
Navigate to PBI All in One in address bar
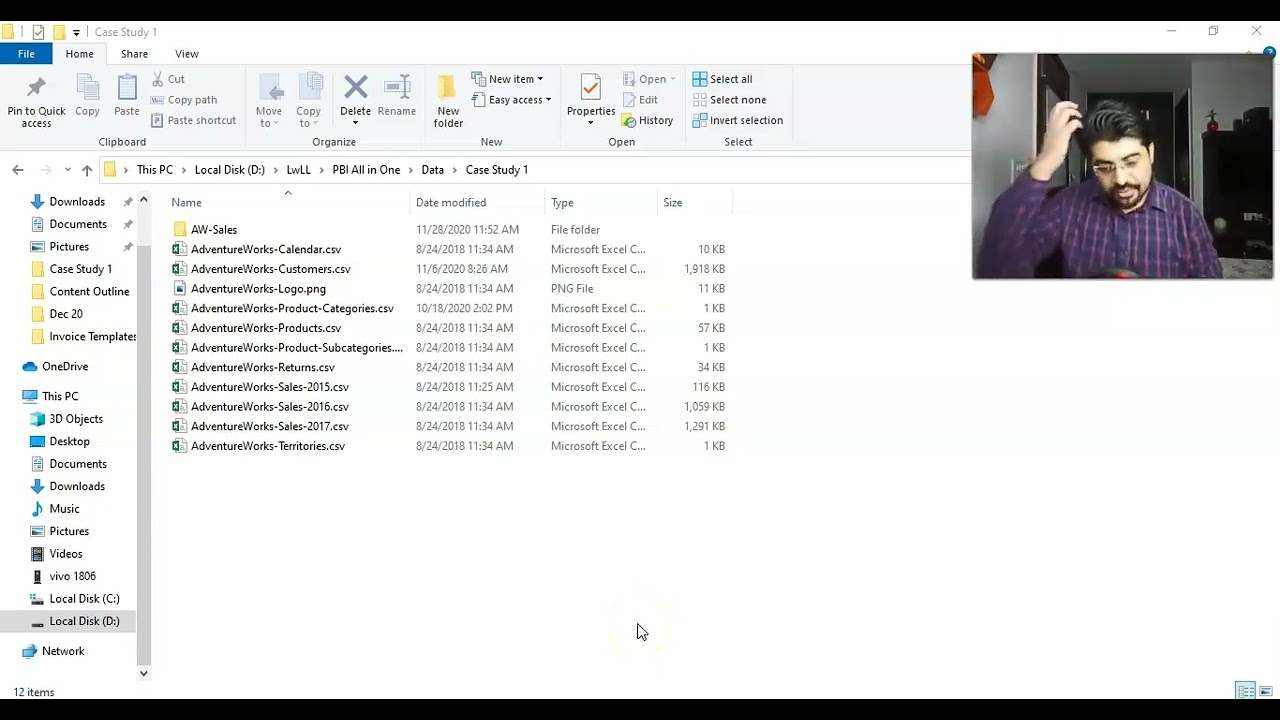pos(366,170)
